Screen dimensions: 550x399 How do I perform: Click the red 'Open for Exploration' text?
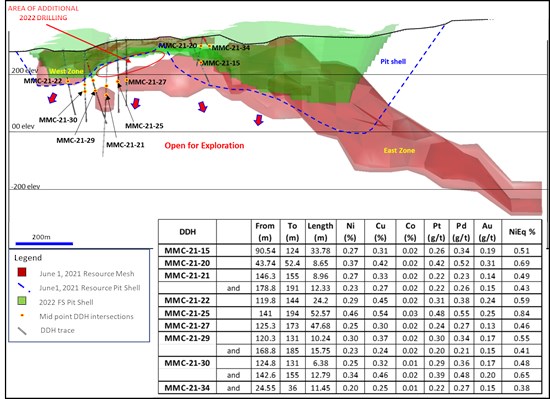[x=204, y=146]
